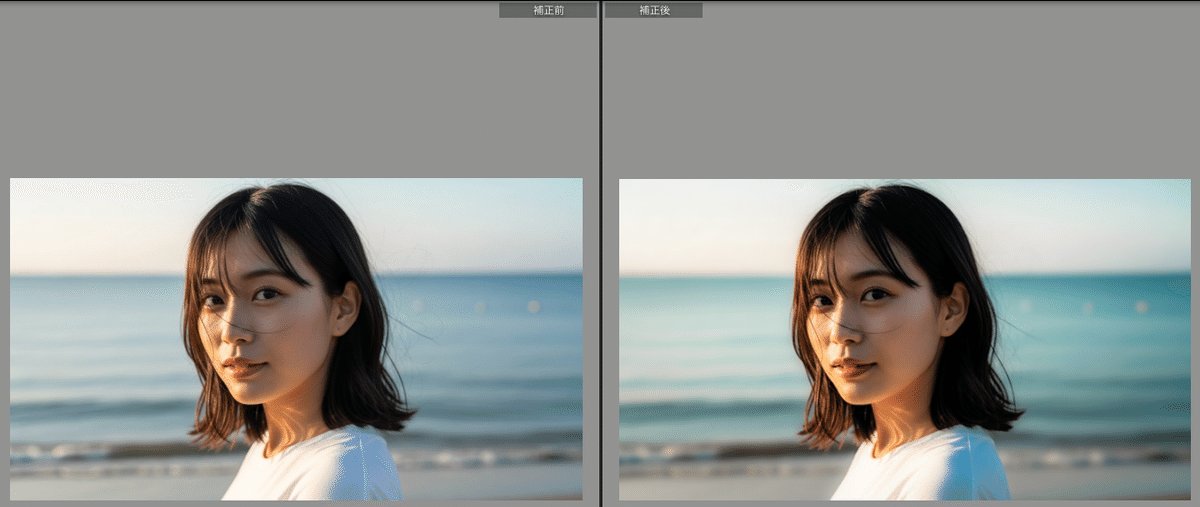
Task: Click the 補正前 label
Action: click(x=547, y=10)
